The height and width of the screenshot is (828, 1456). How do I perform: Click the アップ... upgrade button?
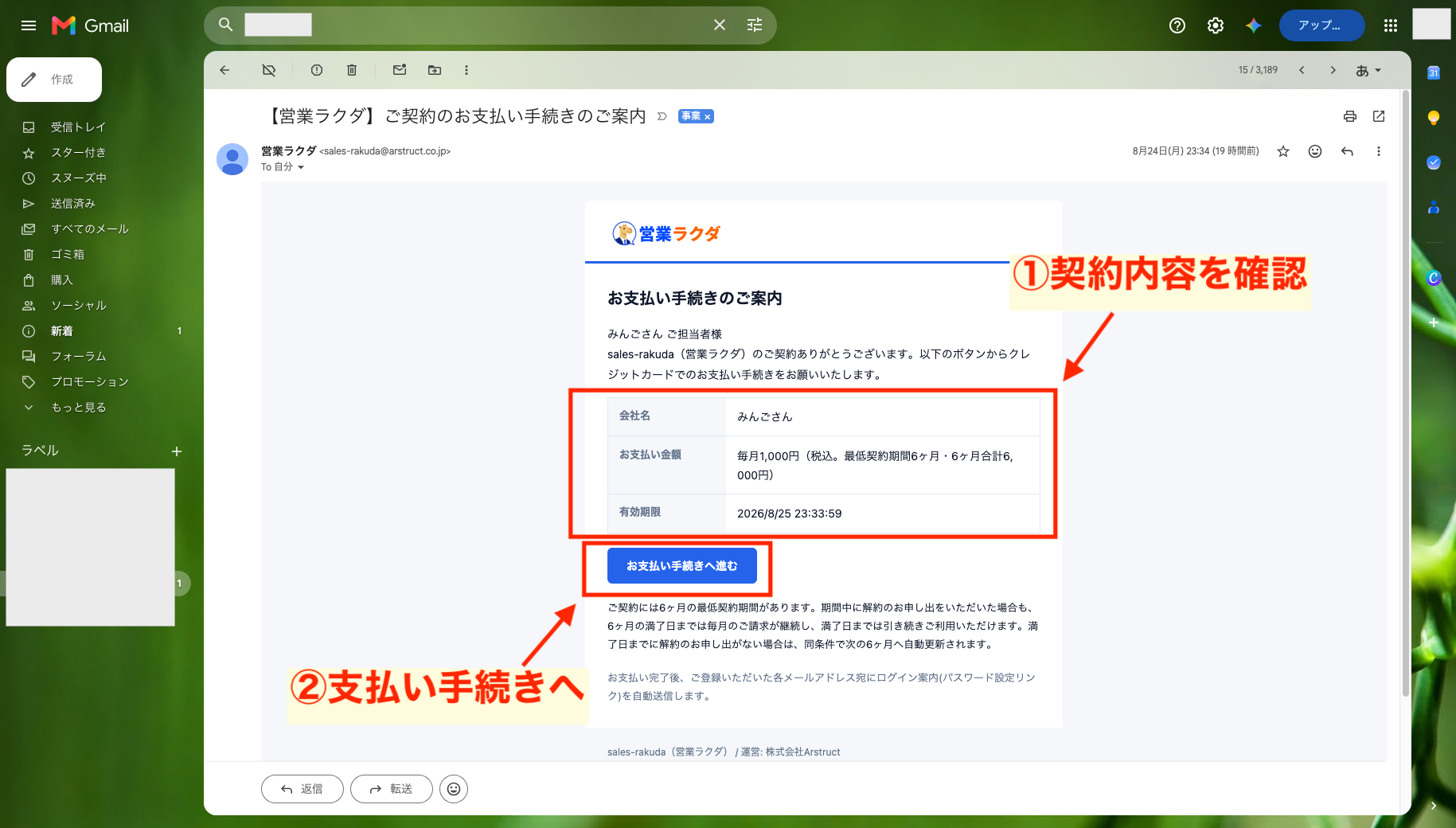1321,25
